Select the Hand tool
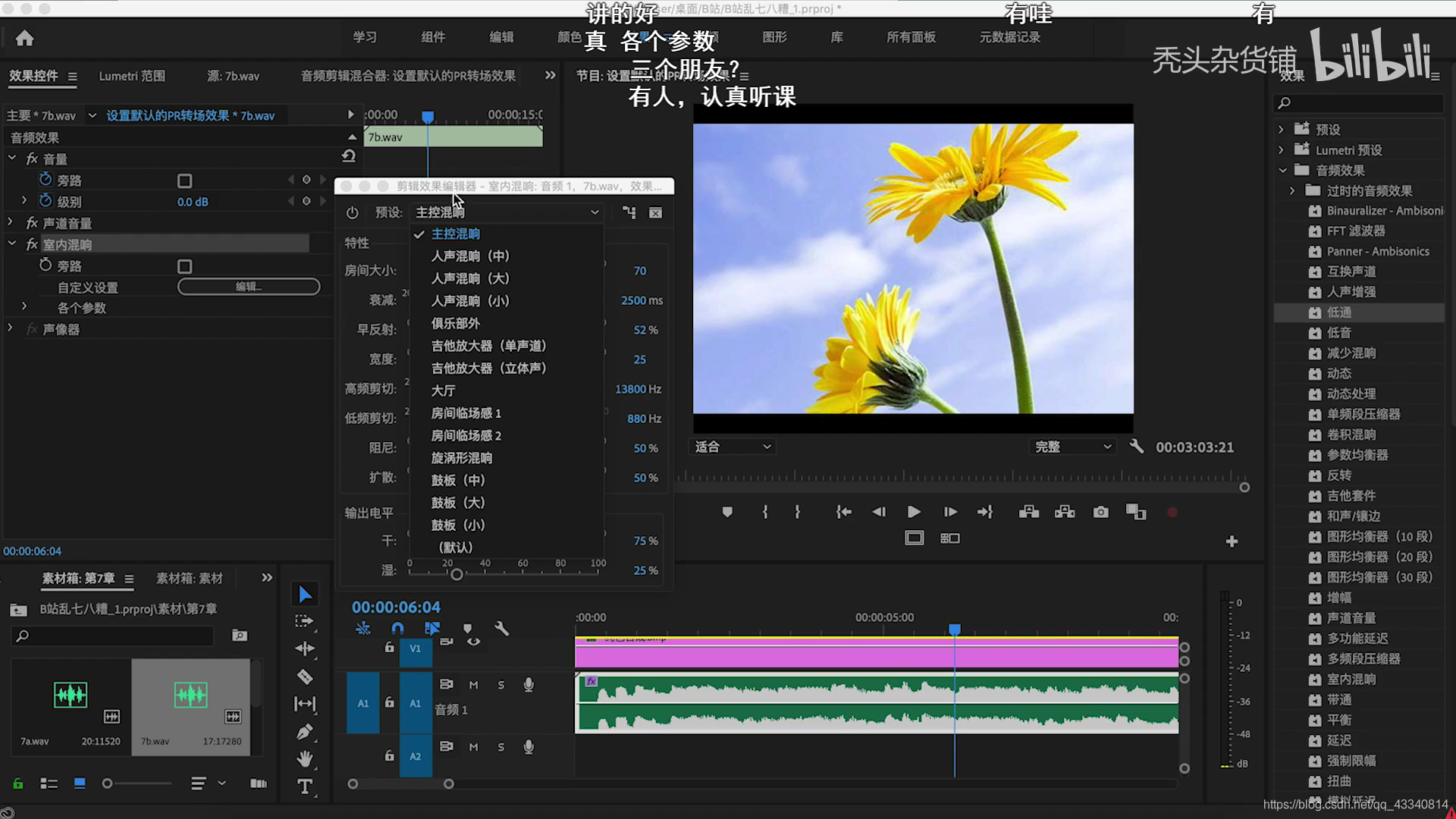1456x819 pixels. coord(306,758)
